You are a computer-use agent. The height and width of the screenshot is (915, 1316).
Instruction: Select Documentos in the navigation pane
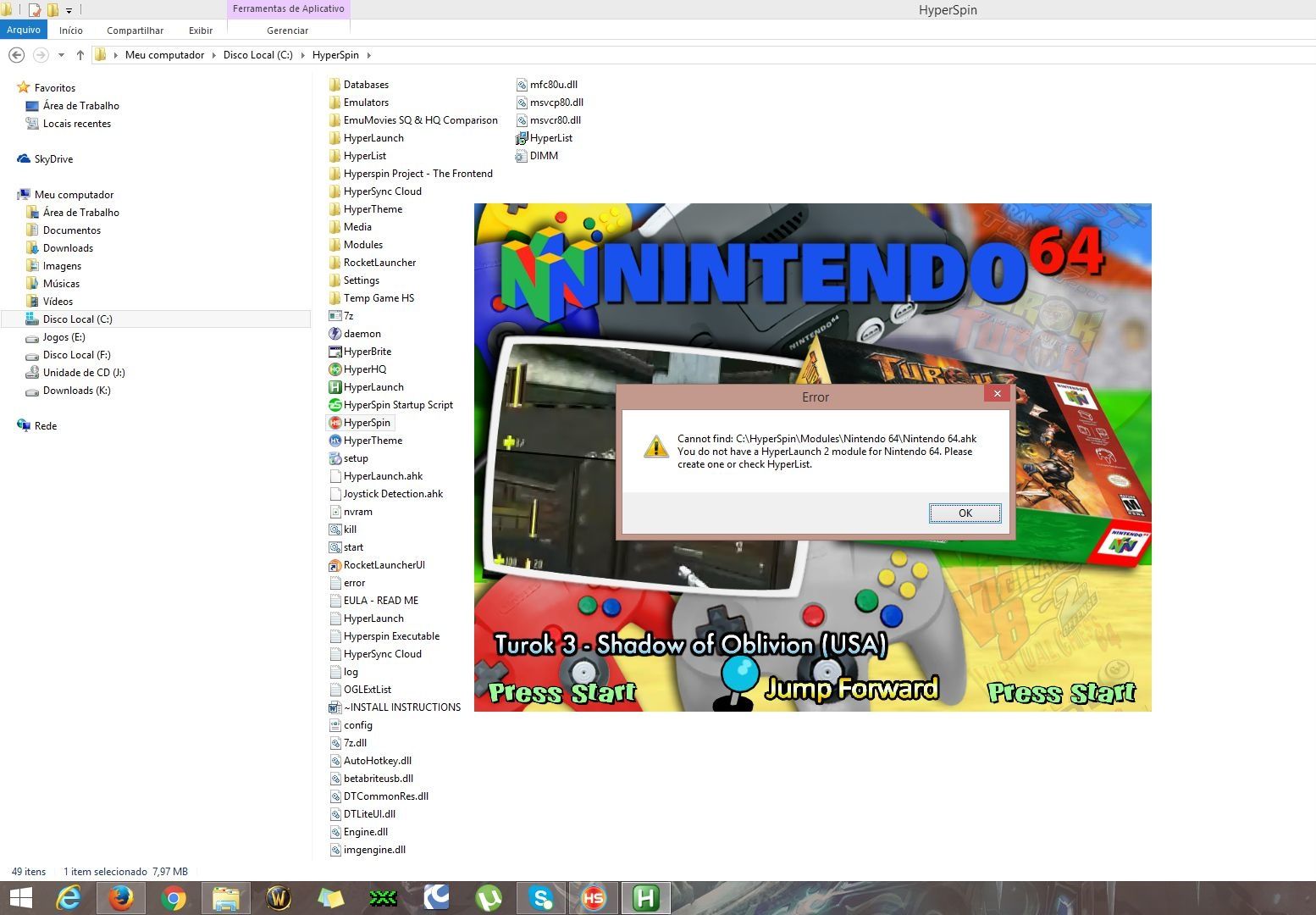coord(64,230)
